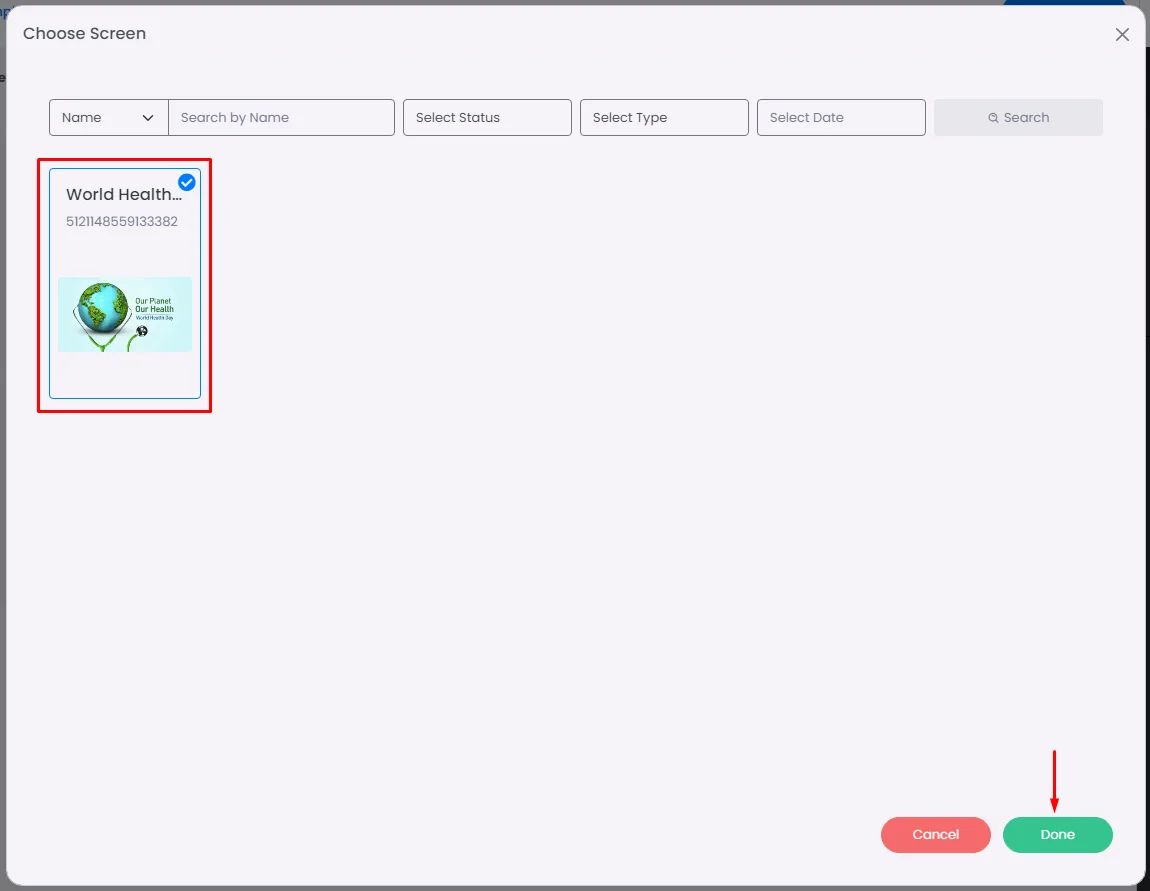Click the blank area below the card thumbnail
1150x891 pixels.
point(125,374)
